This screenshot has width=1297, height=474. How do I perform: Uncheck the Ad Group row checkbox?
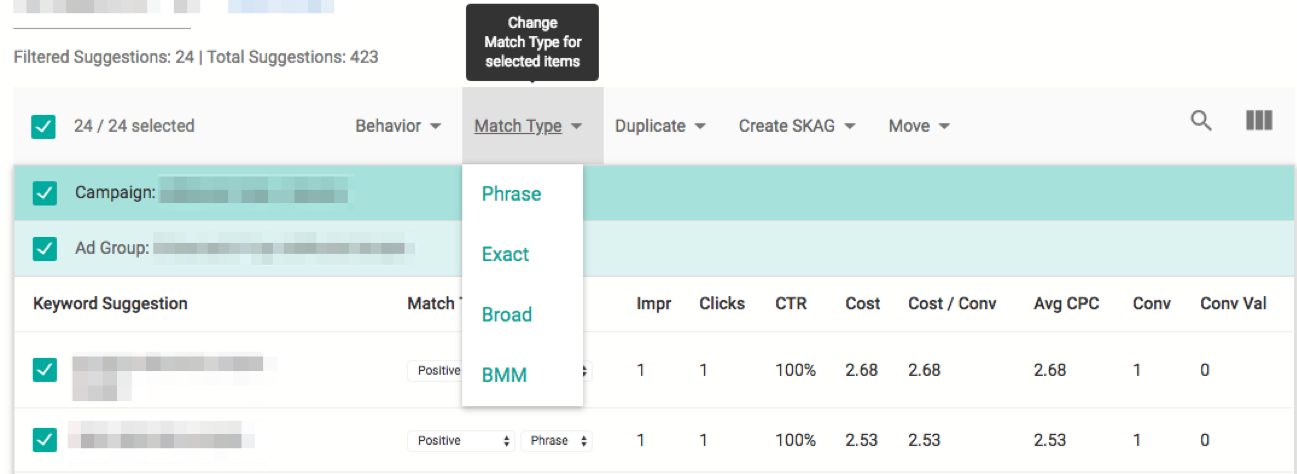(44, 248)
